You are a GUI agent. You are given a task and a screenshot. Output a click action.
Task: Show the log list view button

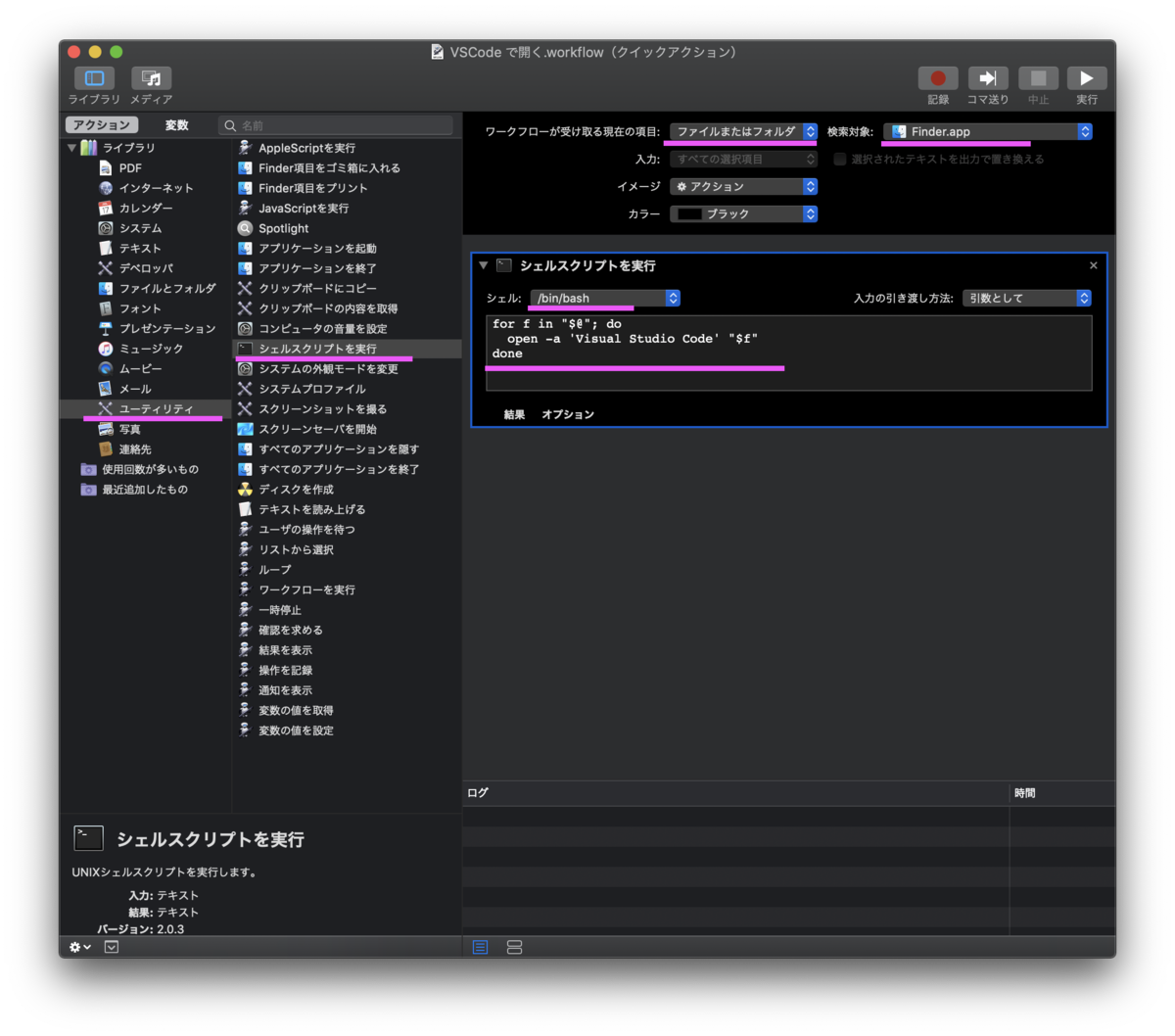(480, 947)
